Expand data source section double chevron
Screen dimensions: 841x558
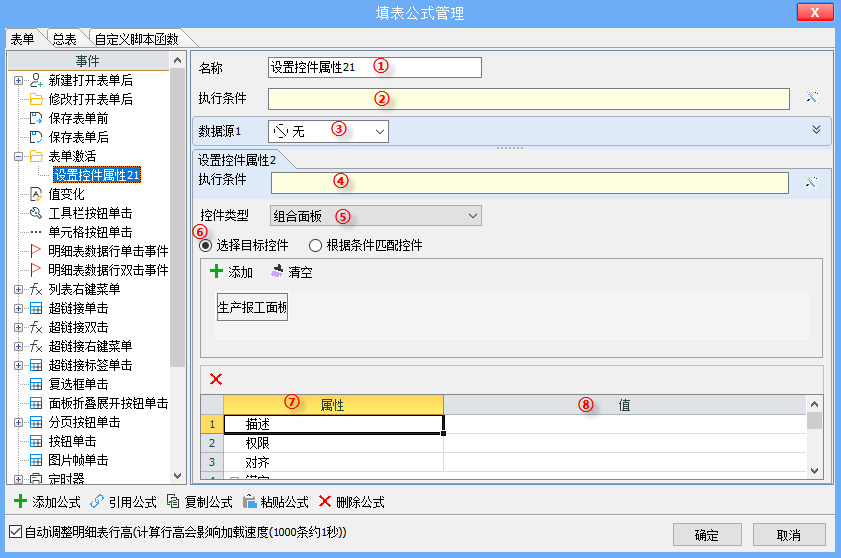pos(816,130)
